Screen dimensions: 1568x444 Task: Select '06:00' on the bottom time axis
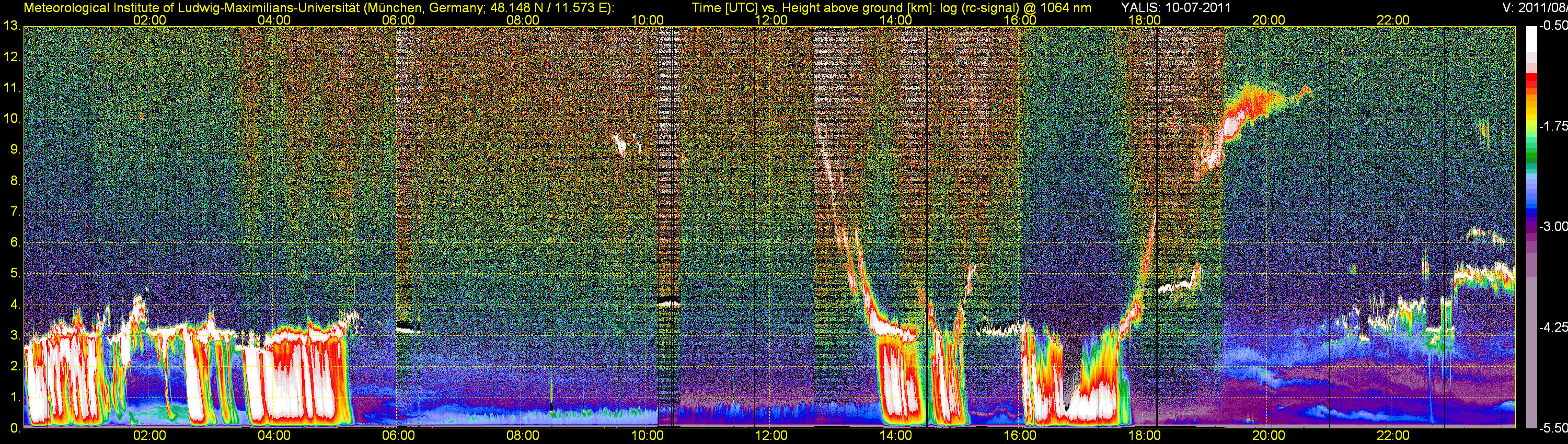pyautogui.click(x=398, y=436)
